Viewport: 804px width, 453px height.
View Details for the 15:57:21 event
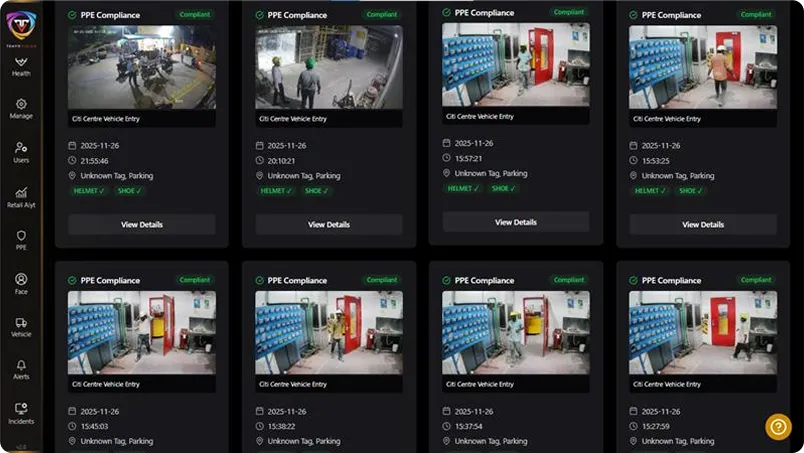point(516,222)
